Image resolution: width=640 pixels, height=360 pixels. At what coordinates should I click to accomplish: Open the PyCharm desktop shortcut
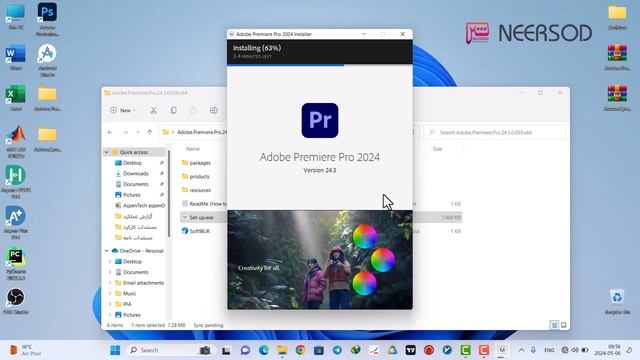pyautogui.click(x=16, y=264)
